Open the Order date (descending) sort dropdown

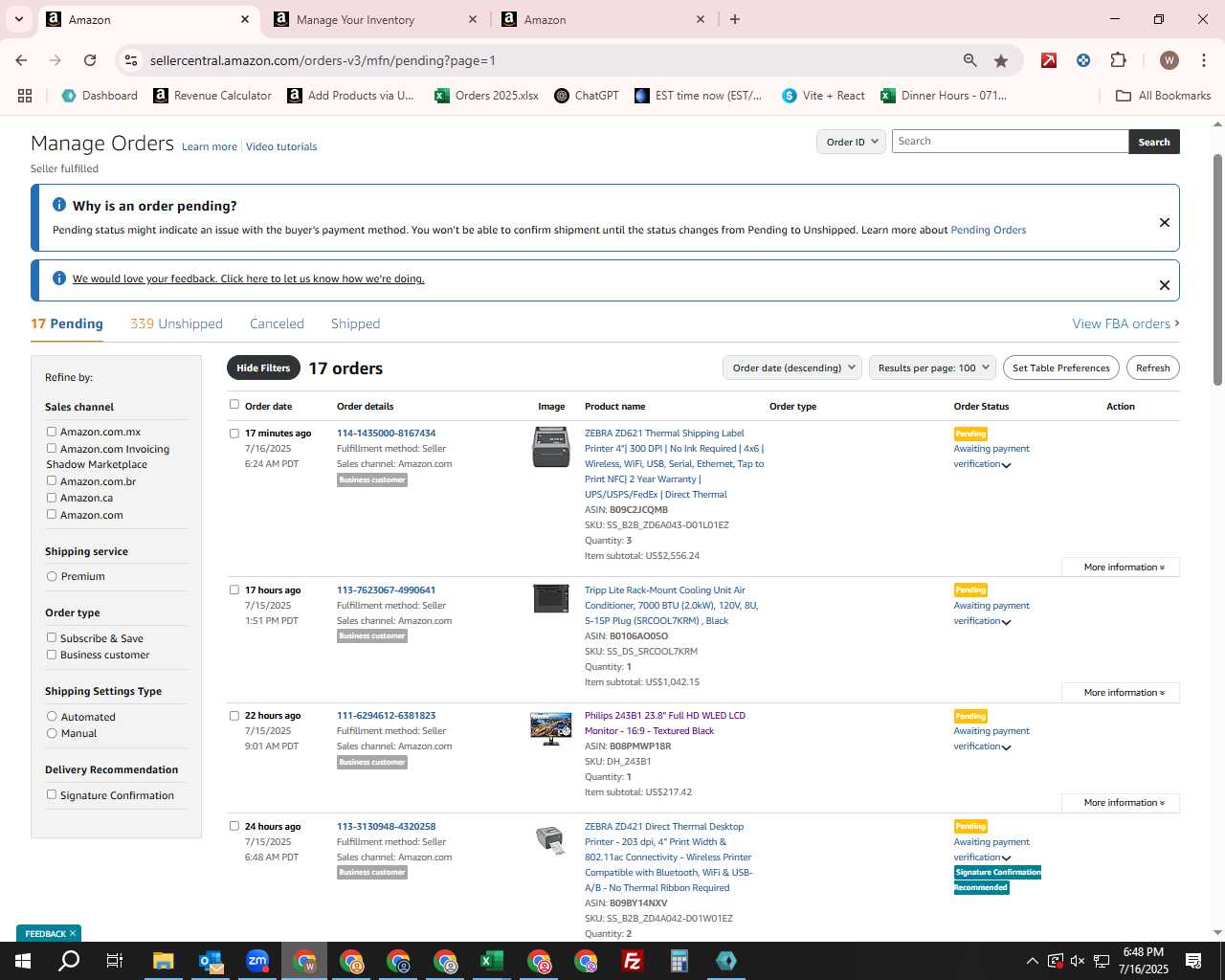(793, 367)
